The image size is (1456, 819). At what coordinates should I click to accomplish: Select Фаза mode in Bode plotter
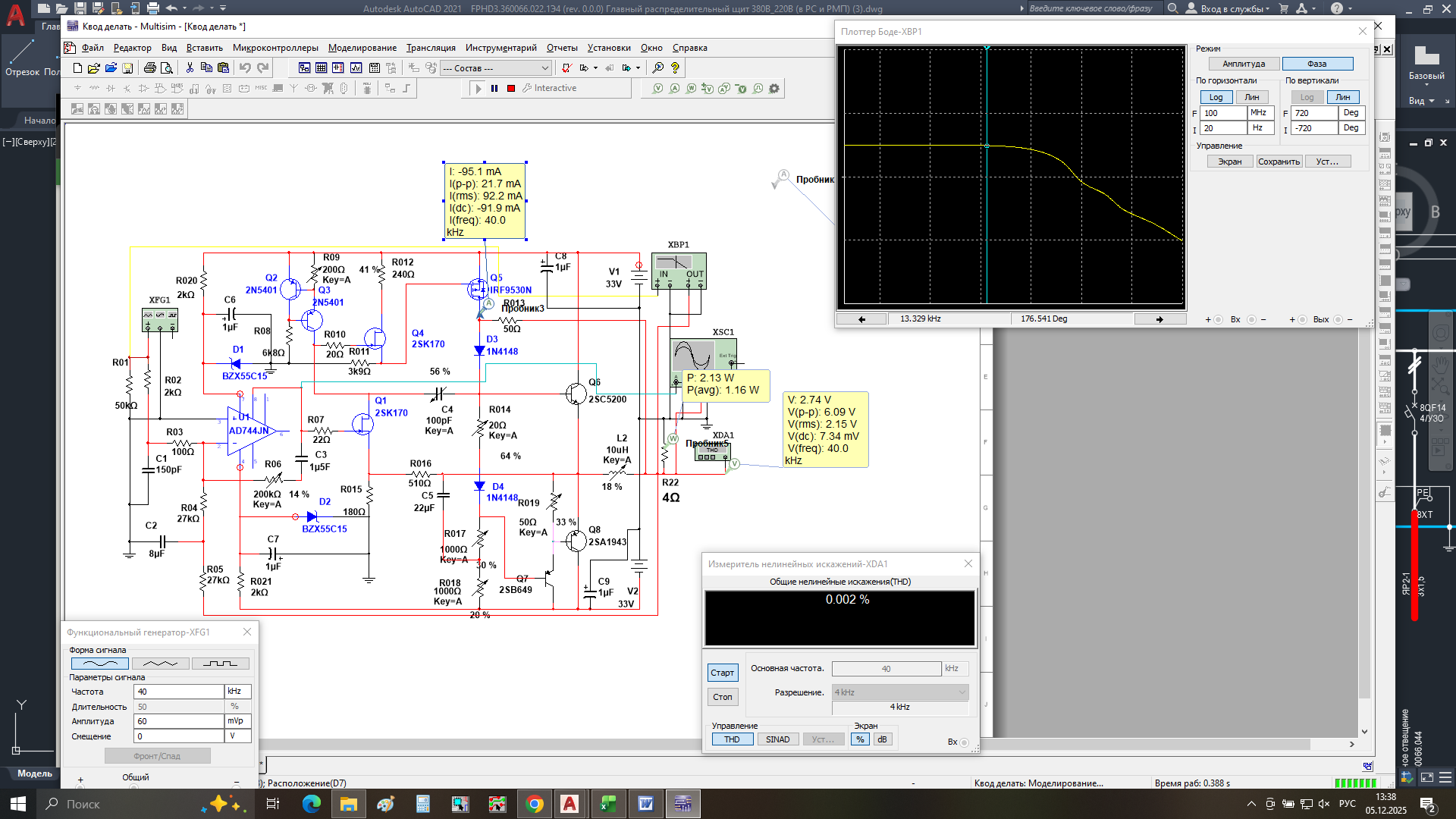pos(1317,64)
